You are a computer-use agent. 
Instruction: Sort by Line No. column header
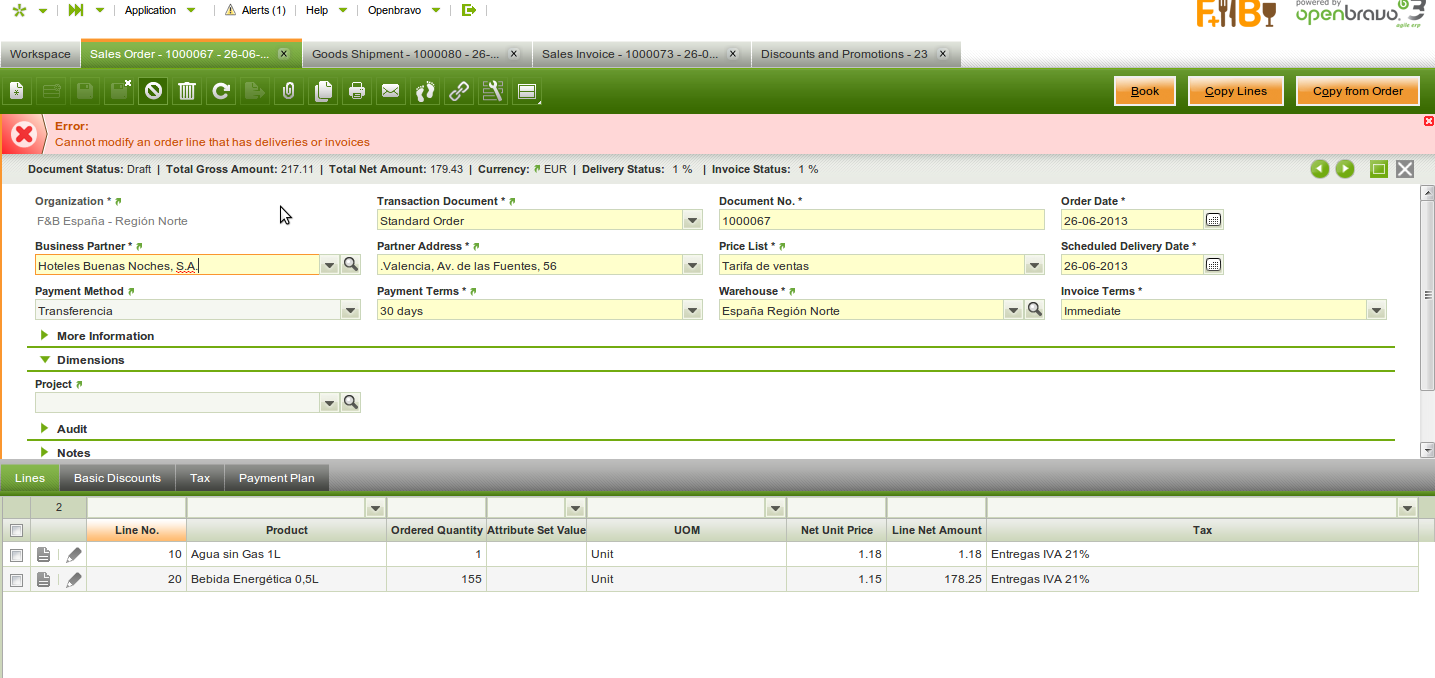click(x=137, y=530)
